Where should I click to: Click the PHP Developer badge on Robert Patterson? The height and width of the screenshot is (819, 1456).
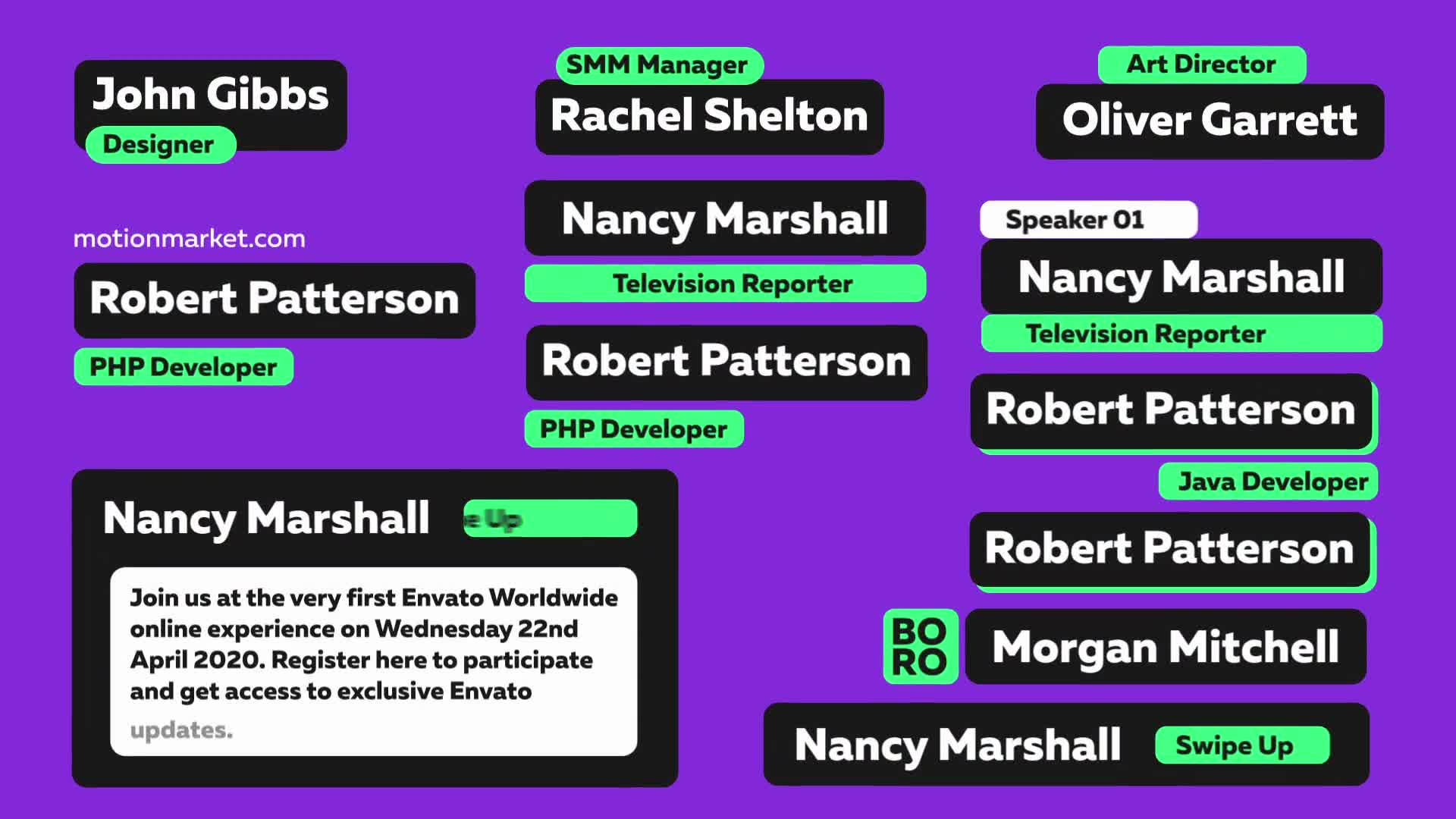(x=184, y=367)
